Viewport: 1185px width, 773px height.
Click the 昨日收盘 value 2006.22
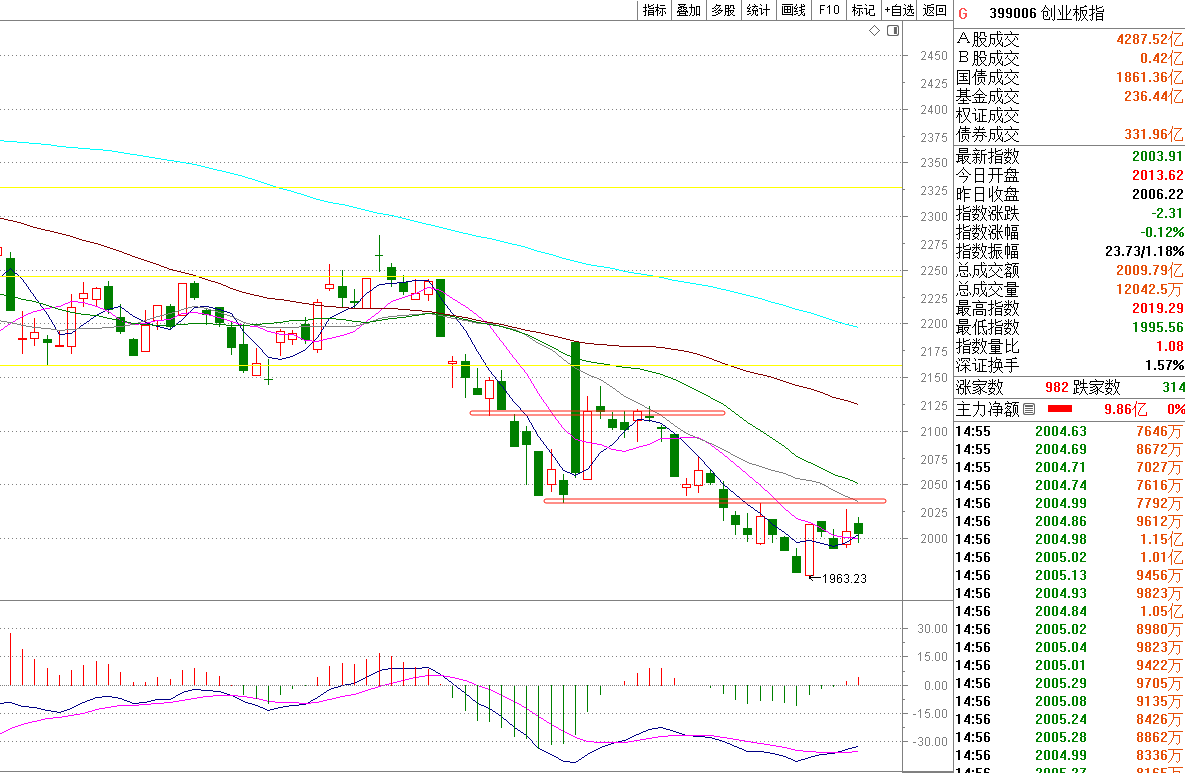pyautogui.click(x=1157, y=194)
